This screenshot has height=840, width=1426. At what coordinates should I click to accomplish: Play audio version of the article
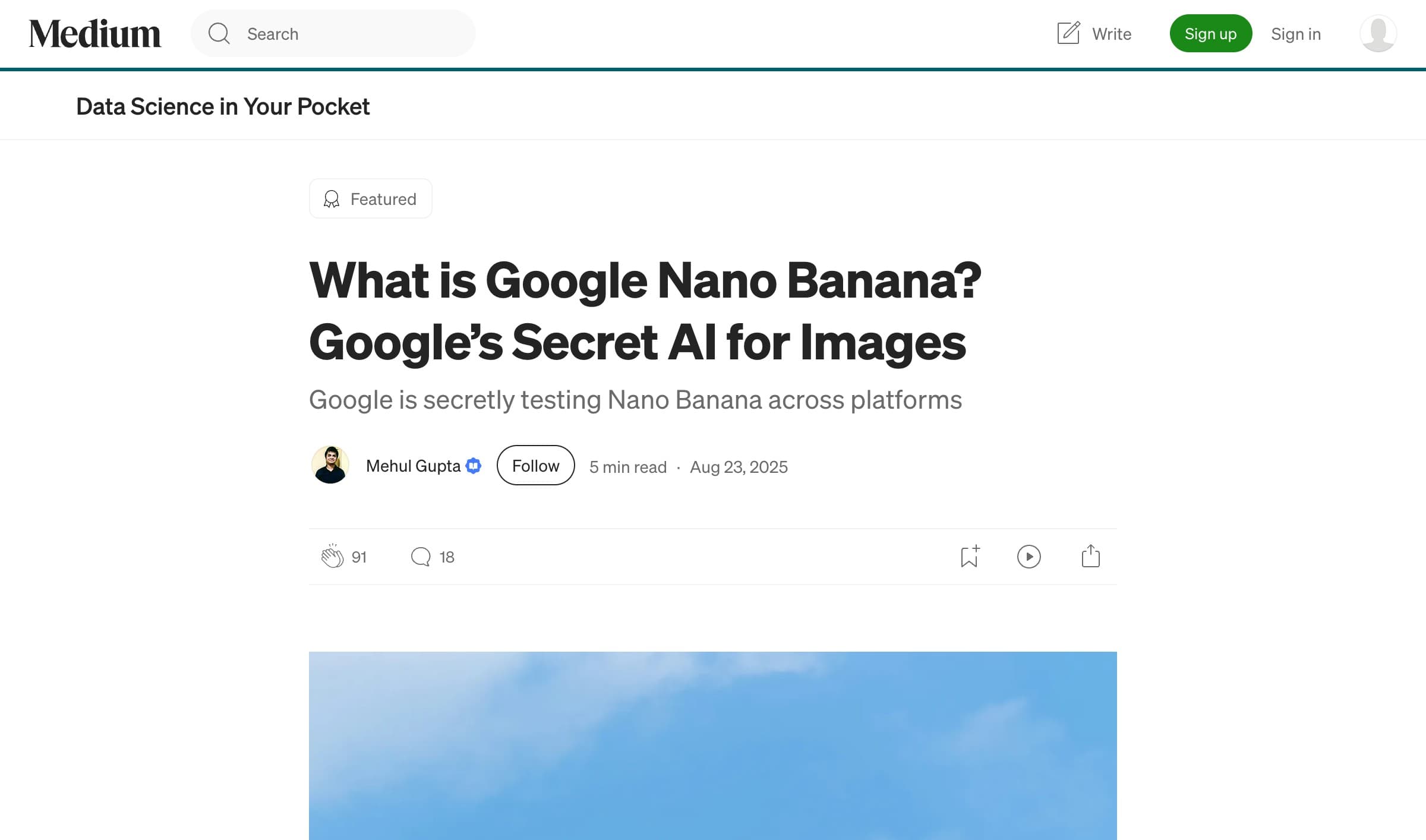(1030, 557)
